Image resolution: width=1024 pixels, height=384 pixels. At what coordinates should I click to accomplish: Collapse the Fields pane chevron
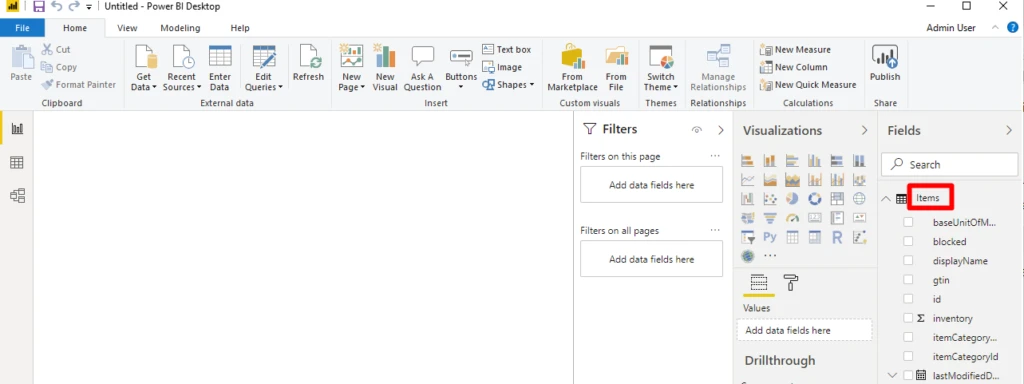coord(1009,131)
